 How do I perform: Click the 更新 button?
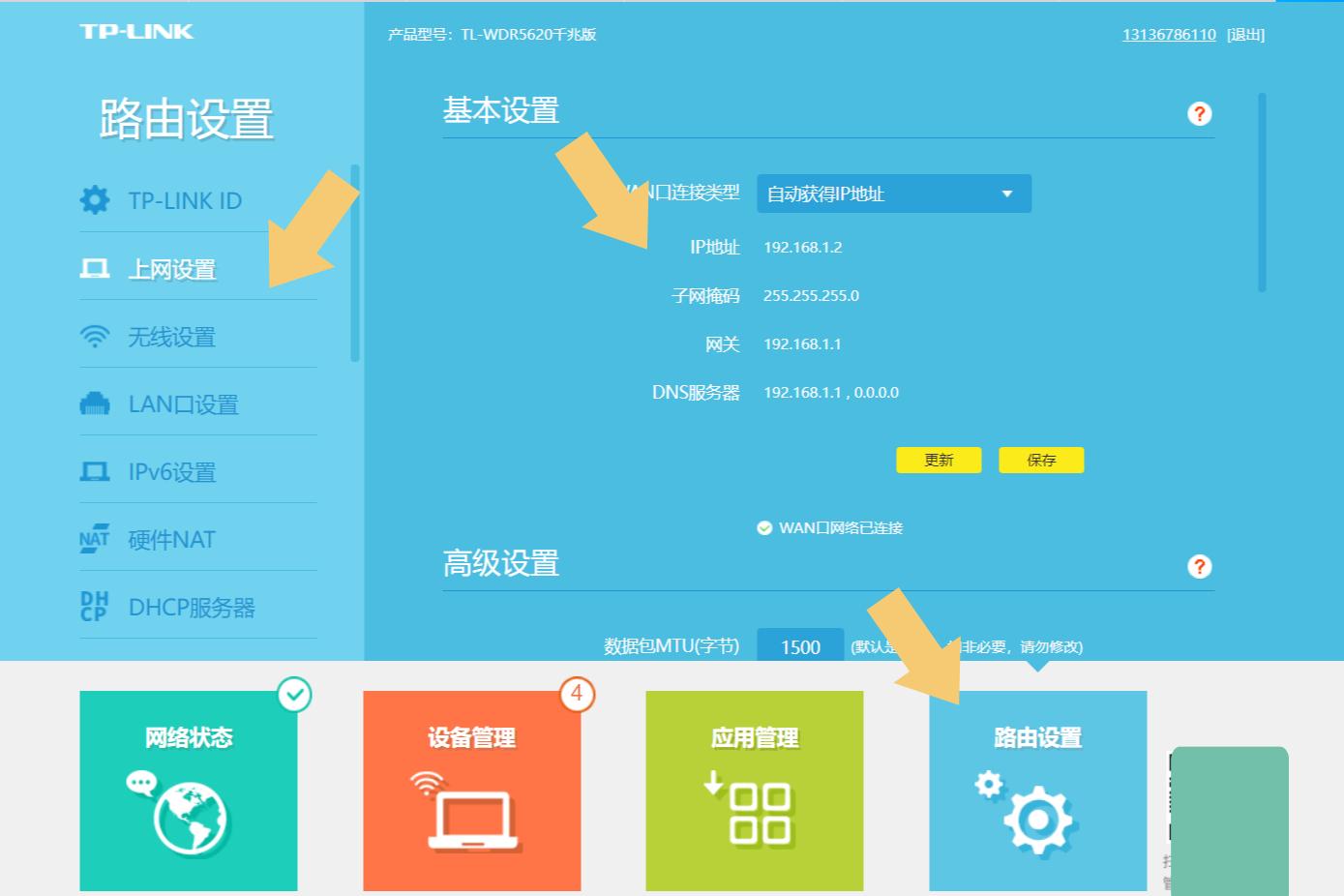point(939,461)
